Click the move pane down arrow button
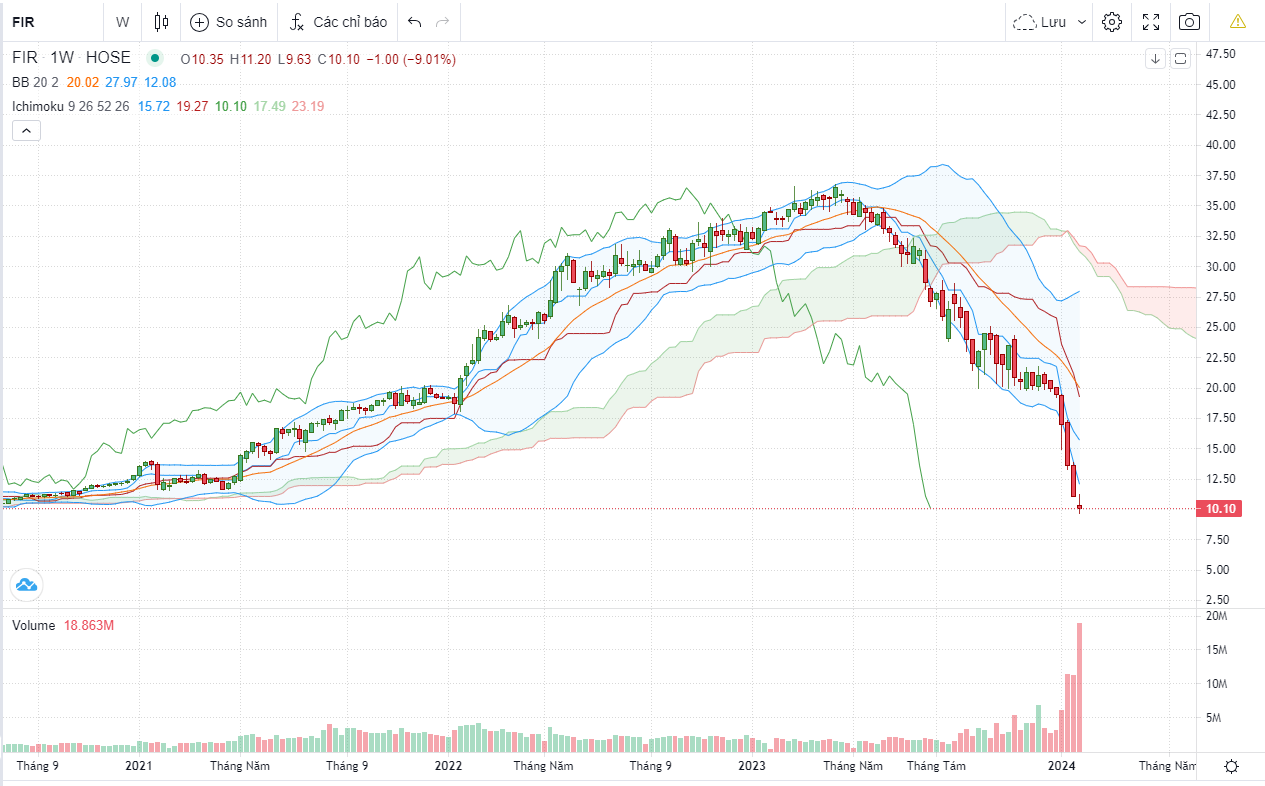Screen dimensions: 1265x786 1155,59
